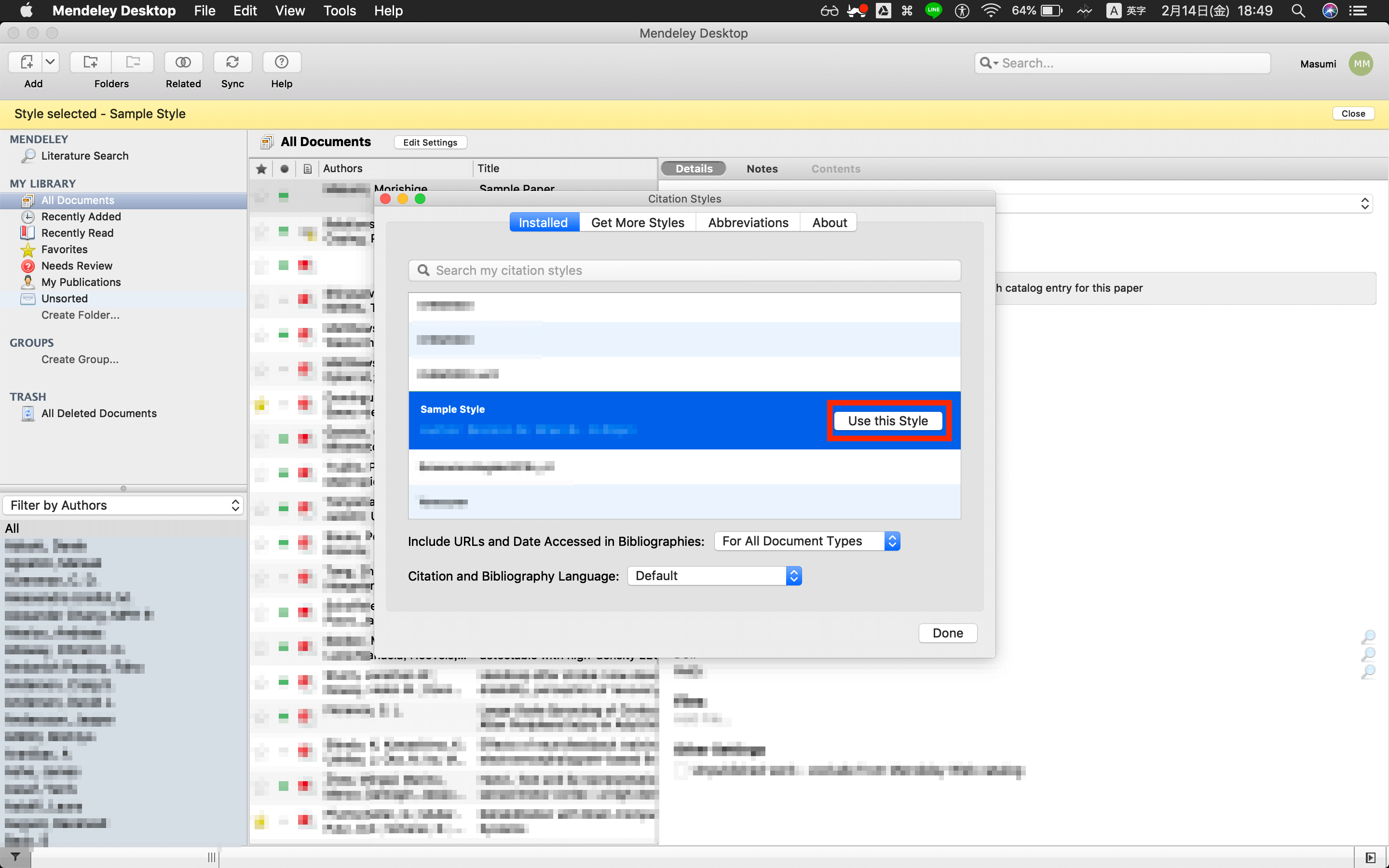The height and width of the screenshot is (868, 1389).
Task: Open Get More Styles tab
Action: point(638,223)
